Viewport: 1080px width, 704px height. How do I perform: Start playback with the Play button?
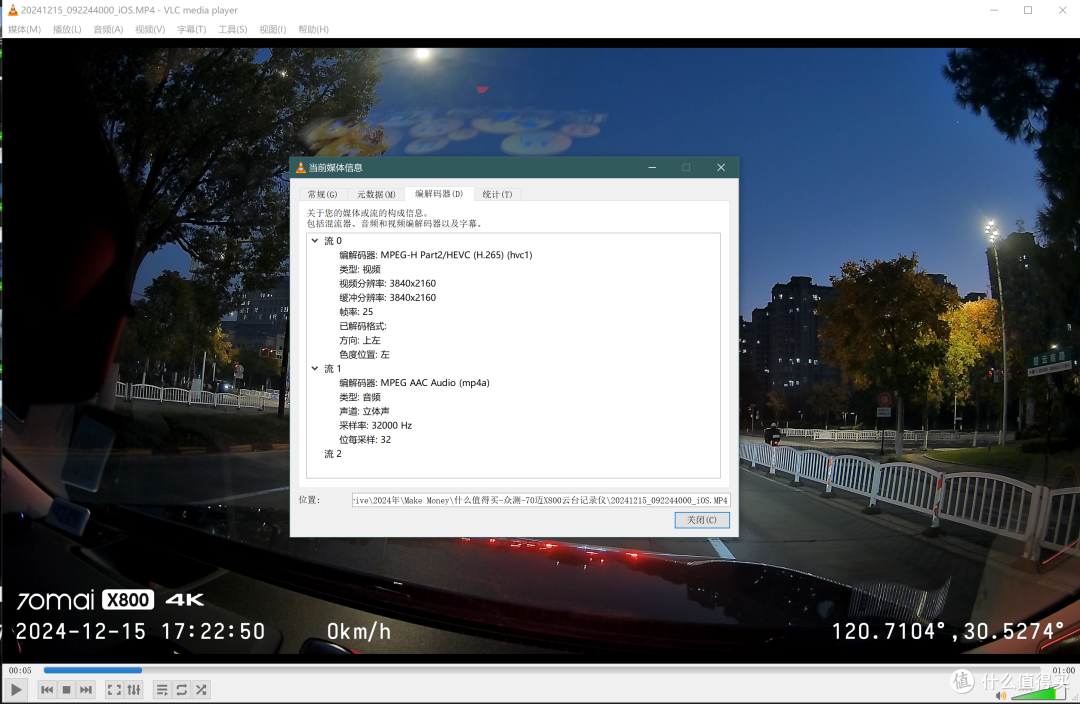(16, 689)
